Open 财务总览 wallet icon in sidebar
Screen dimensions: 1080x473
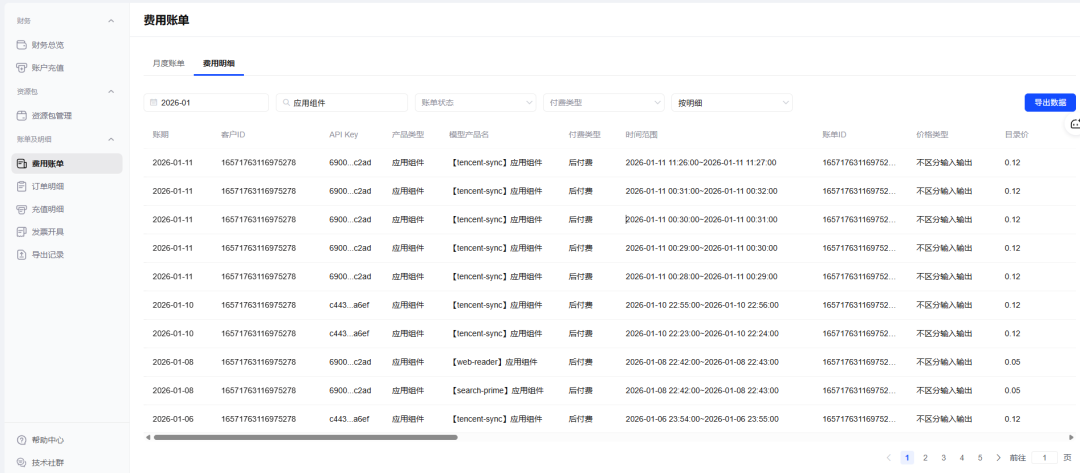[x=22, y=45]
